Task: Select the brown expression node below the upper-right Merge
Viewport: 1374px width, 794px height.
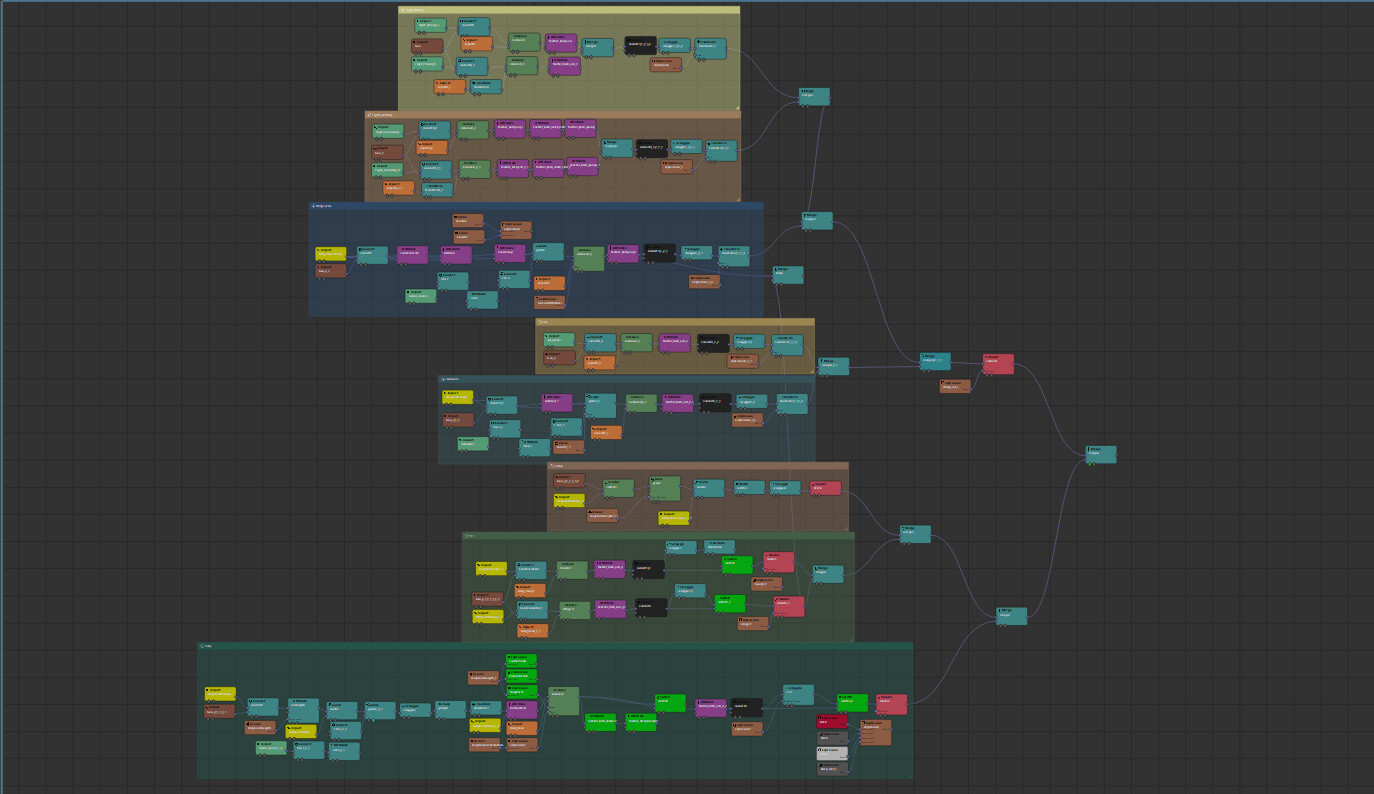Action: pos(955,386)
